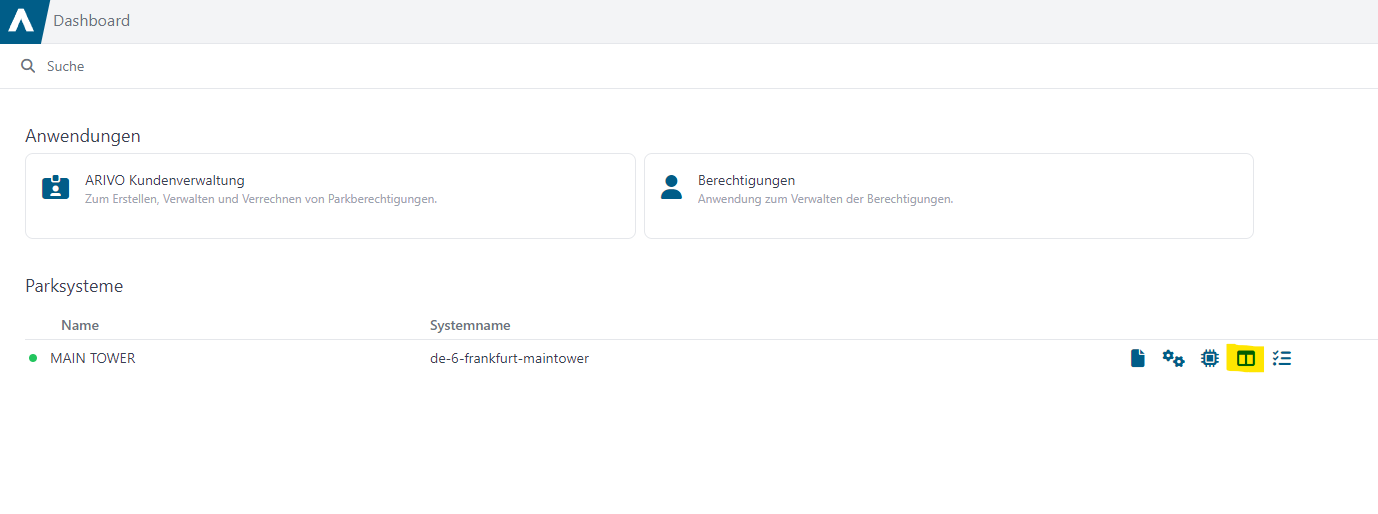The width and height of the screenshot is (1378, 514).
Task: Click the ID badge icon of Kundenverwaltung
Action: [56, 188]
